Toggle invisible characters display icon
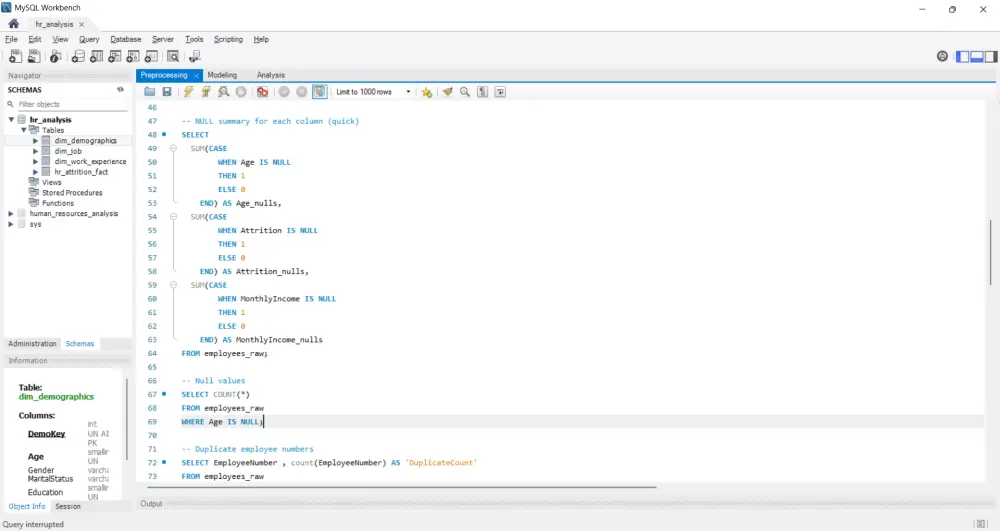The image size is (1000, 531). [x=483, y=92]
